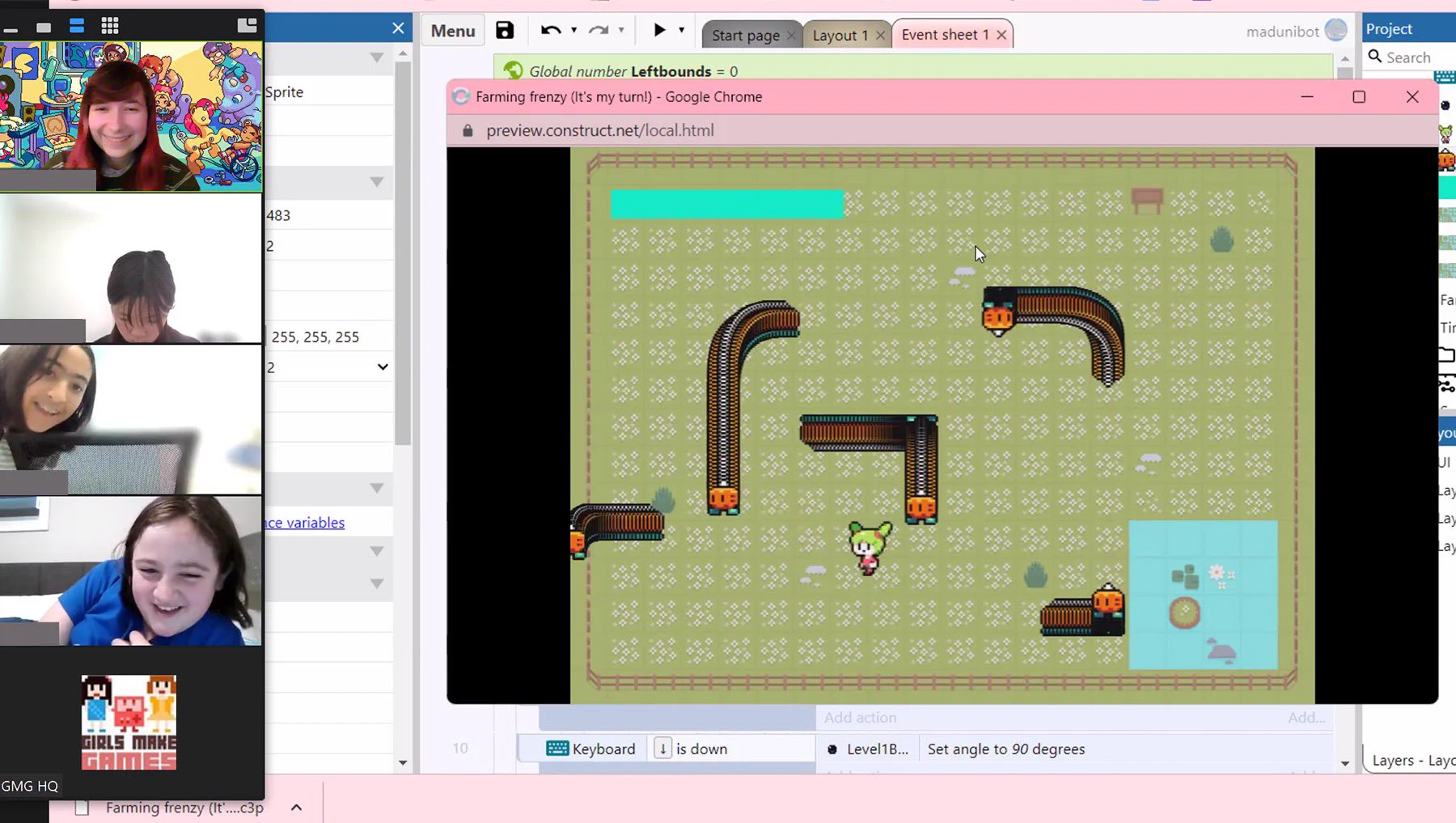Screen dimensions: 1456x823
Task: Open the Preview options dropdown arrow
Action: [x=681, y=31]
